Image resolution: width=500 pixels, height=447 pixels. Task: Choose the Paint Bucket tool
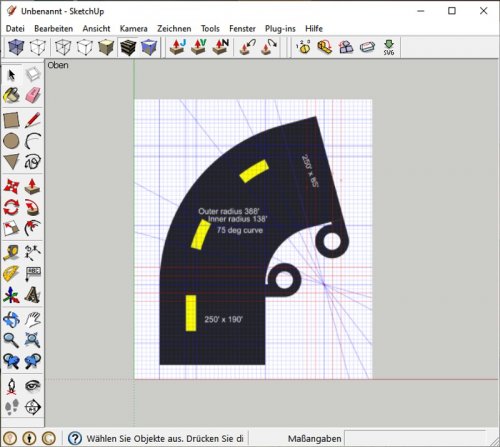click(x=11, y=95)
